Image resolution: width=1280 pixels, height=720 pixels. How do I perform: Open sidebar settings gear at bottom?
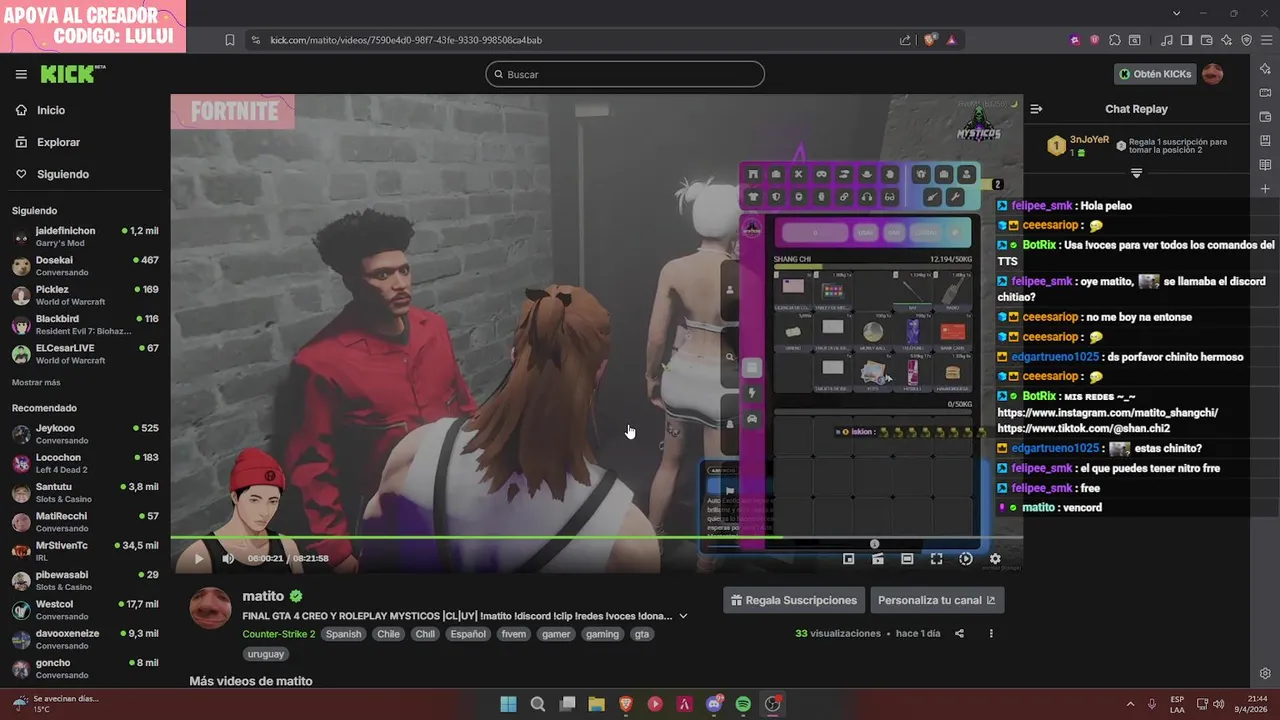(x=1265, y=673)
